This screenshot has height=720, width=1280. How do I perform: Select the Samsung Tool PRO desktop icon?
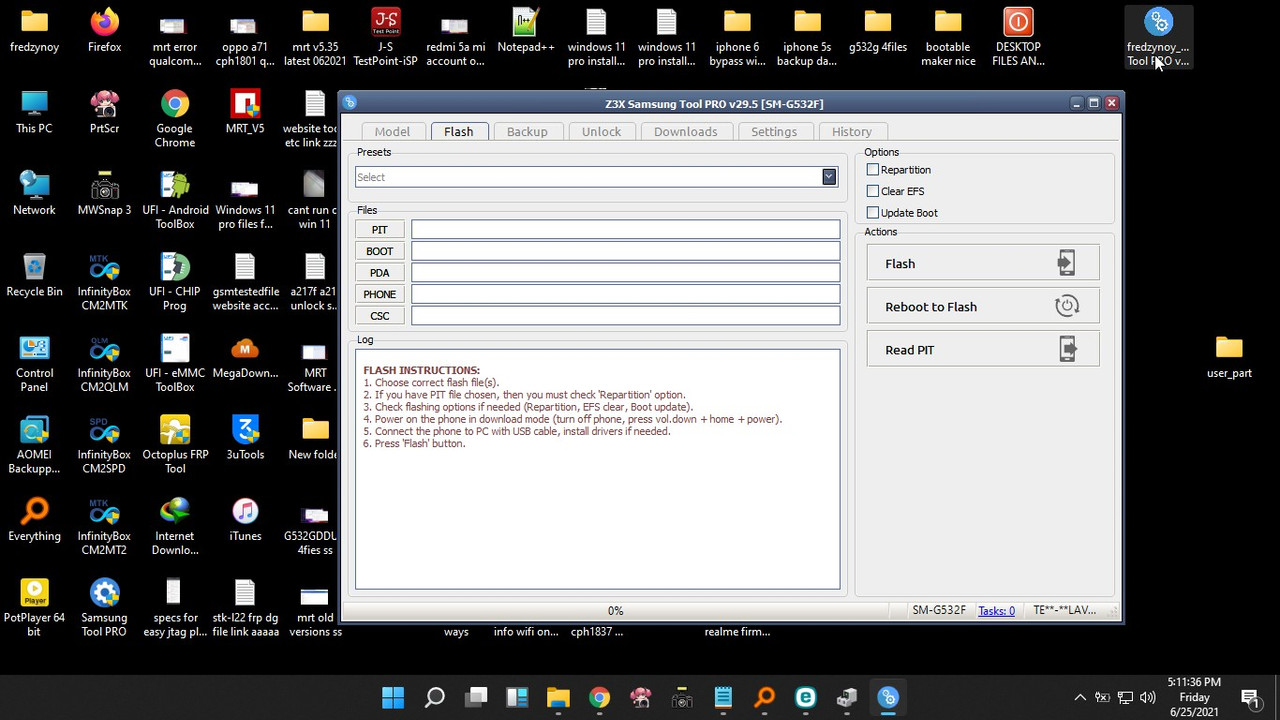[x=104, y=608]
